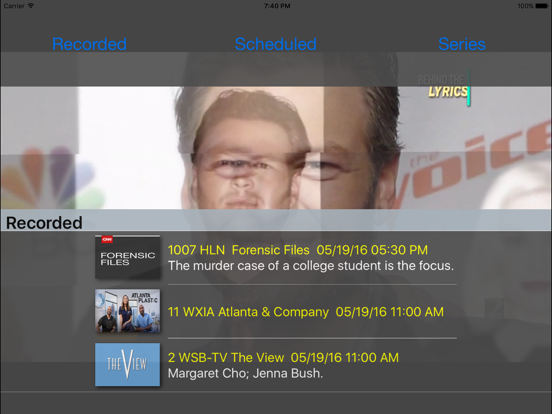Image resolution: width=552 pixels, height=414 pixels.
Task: Open the Atlanta & Company thumbnail
Action: tap(127, 311)
